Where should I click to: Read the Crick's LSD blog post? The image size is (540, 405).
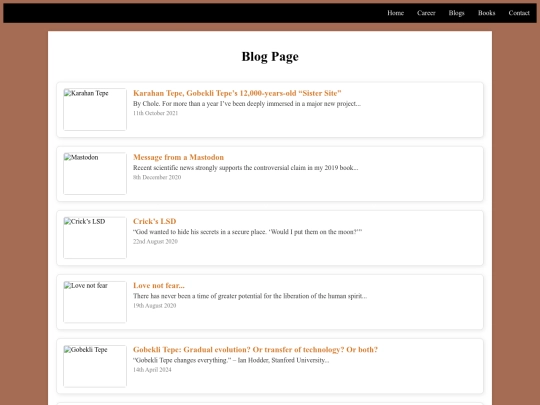tap(155, 221)
